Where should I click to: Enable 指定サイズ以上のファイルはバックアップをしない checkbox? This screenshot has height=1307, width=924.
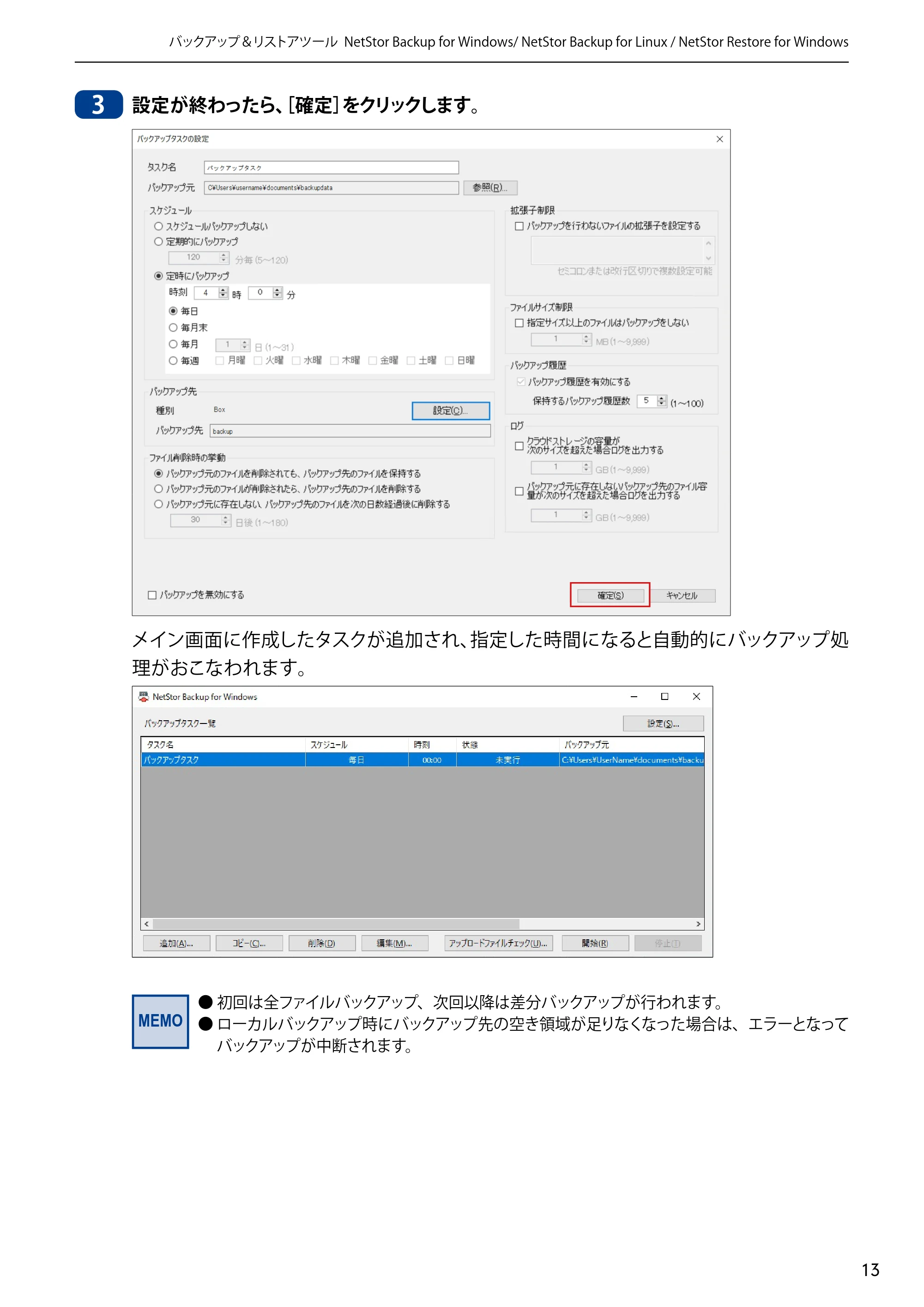point(519,323)
